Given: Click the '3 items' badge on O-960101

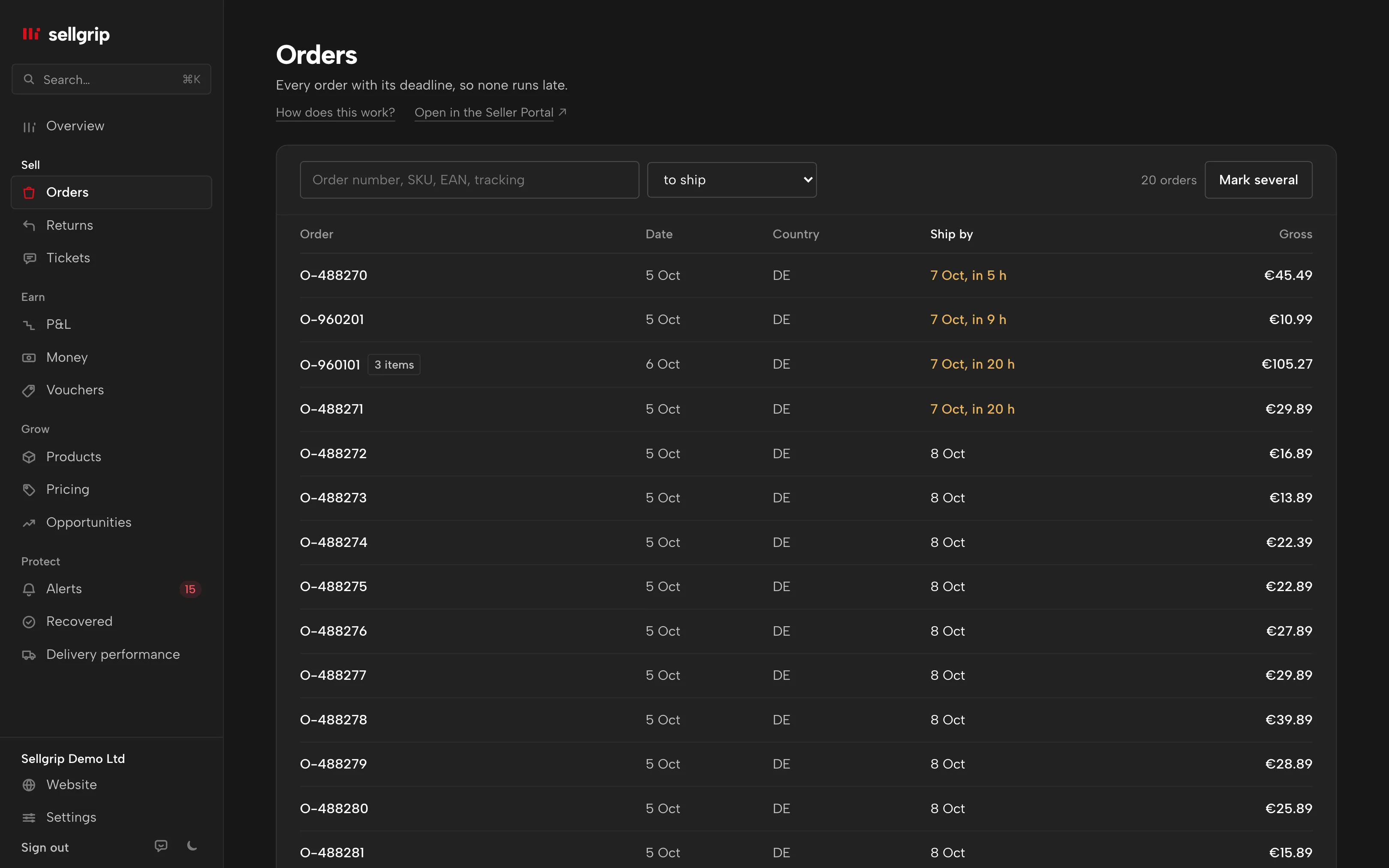Looking at the screenshot, I should click(x=394, y=364).
